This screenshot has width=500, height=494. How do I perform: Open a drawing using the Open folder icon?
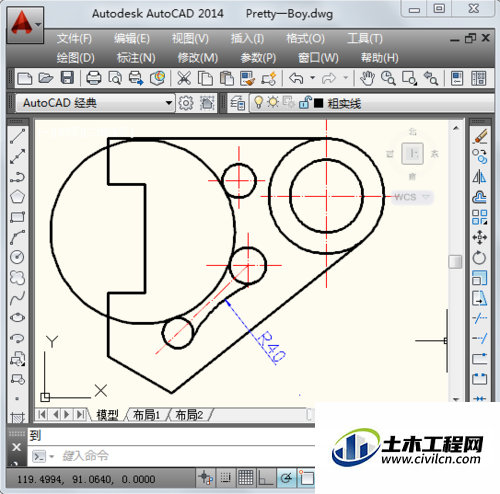[x=46, y=79]
